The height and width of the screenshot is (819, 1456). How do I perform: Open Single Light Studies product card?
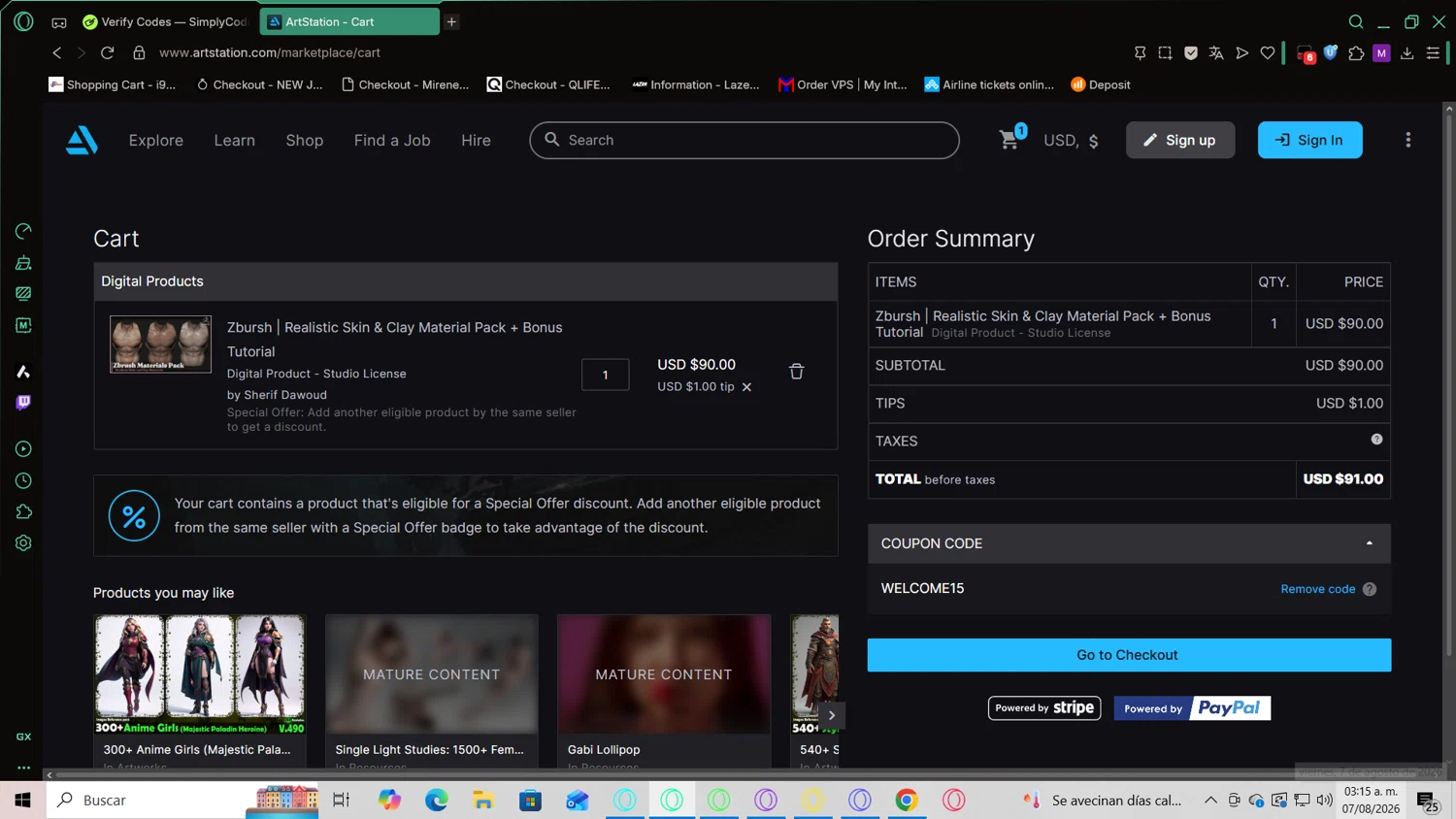coord(432,691)
